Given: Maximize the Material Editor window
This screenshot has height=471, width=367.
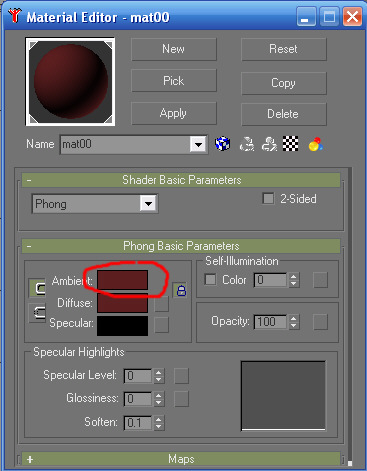Looking at the screenshot, I should [x=329, y=16].
